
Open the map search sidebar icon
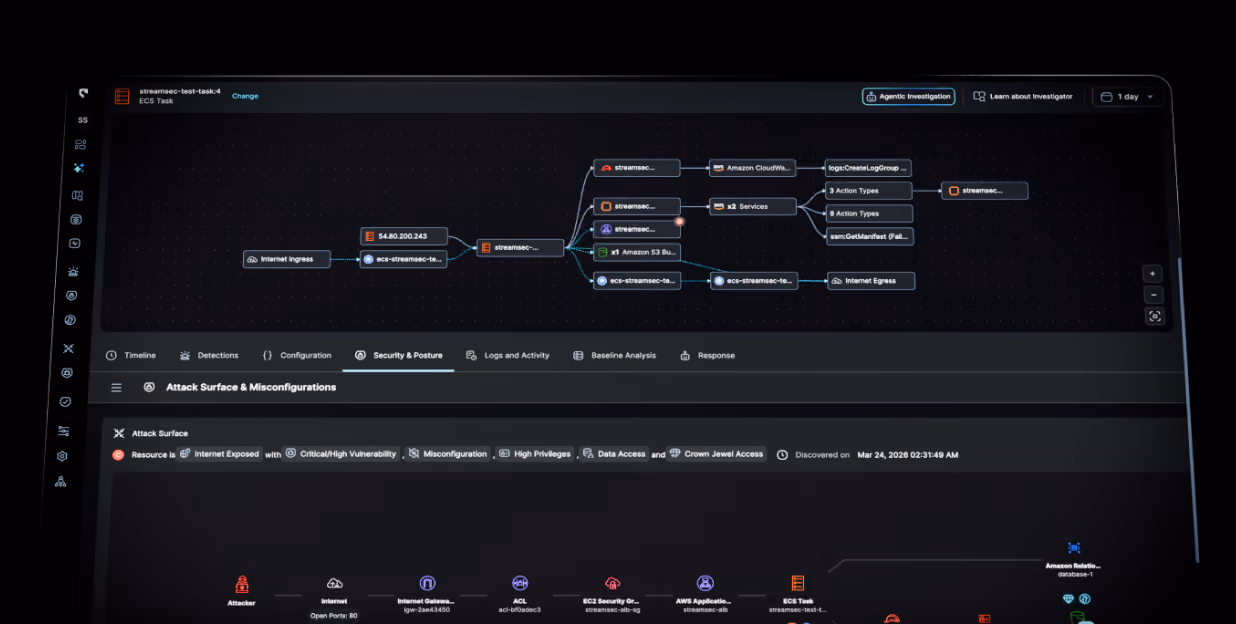(x=77, y=195)
